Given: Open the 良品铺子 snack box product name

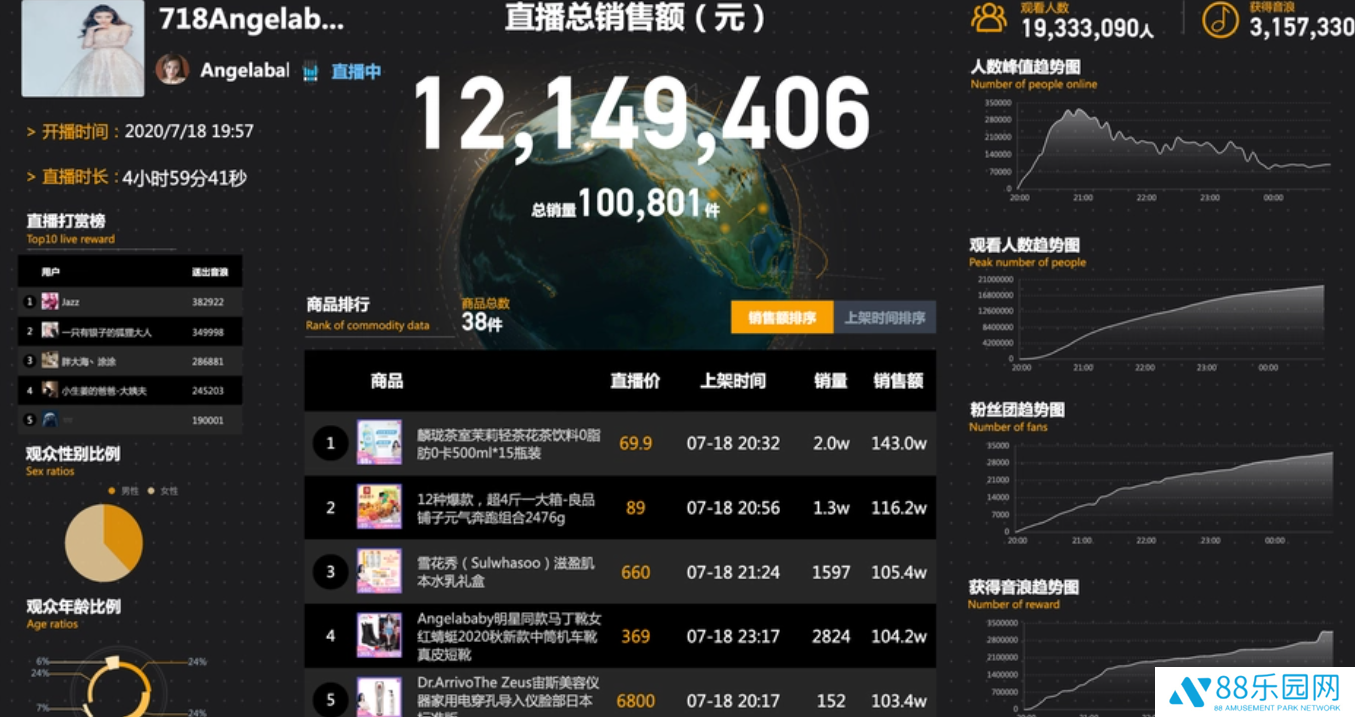Looking at the screenshot, I should [506, 508].
